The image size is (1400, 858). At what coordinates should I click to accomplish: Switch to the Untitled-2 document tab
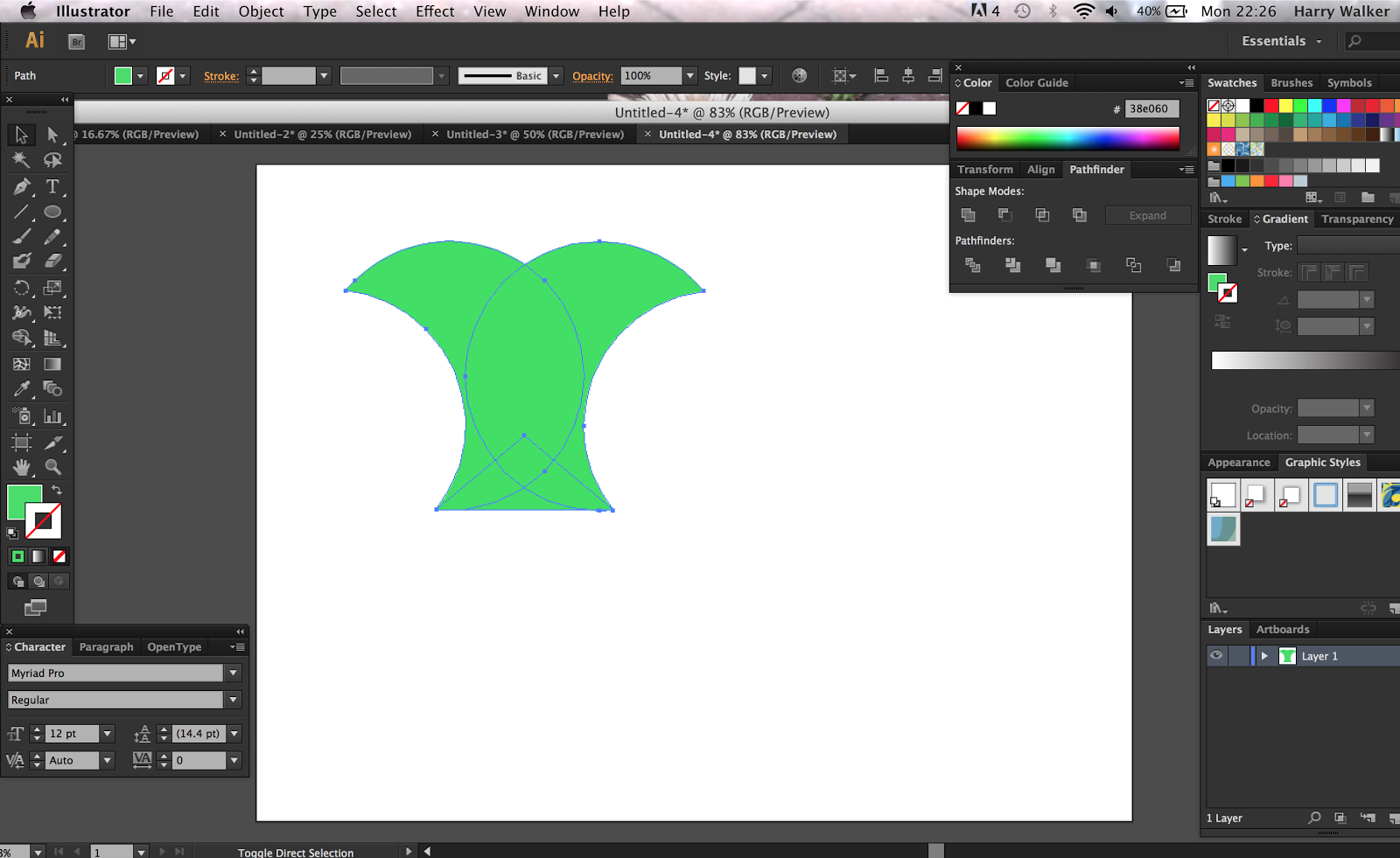pyautogui.click(x=322, y=134)
